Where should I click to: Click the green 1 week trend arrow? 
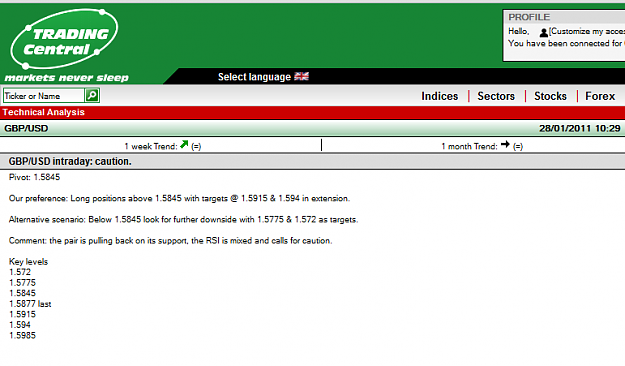click(184, 144)
